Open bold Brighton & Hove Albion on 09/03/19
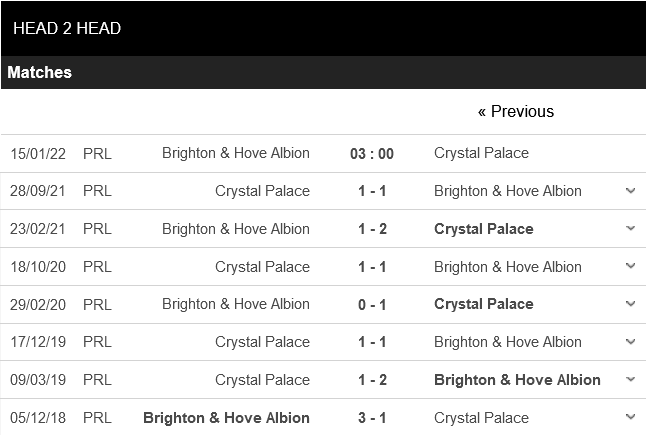 tap(517, 380)
